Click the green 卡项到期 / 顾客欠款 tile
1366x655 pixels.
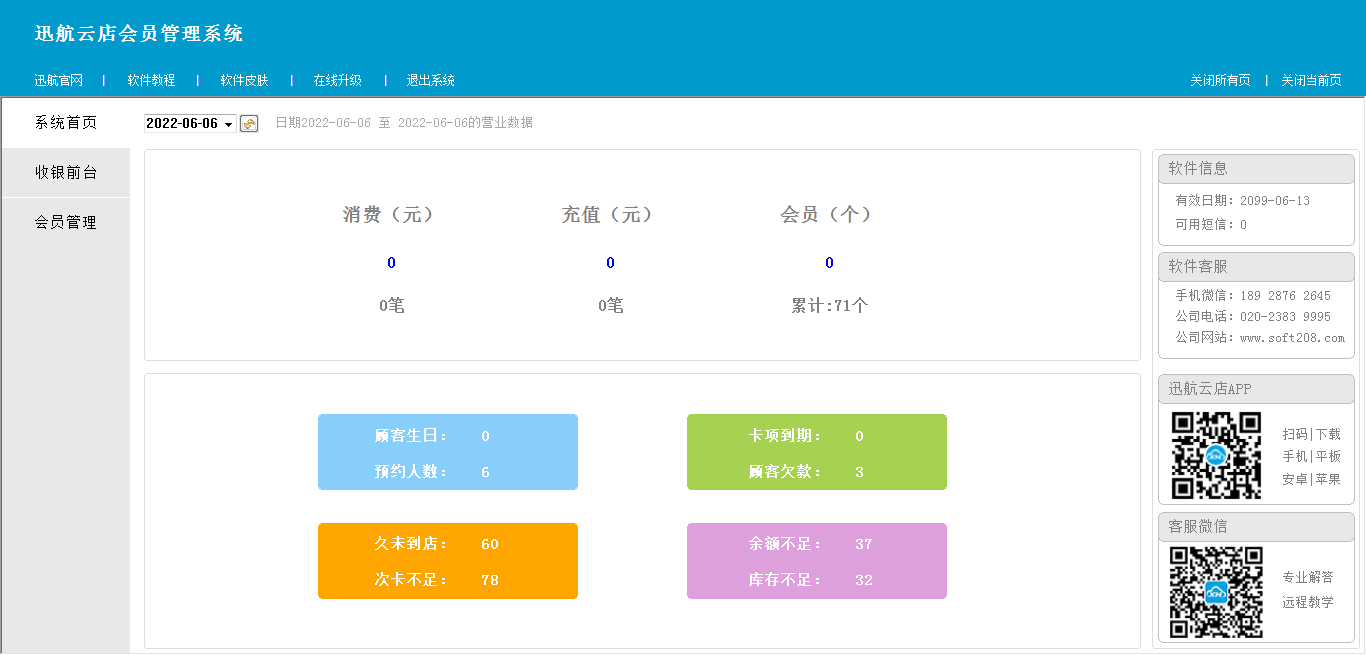pyautogui.click(x=816, y=452)
